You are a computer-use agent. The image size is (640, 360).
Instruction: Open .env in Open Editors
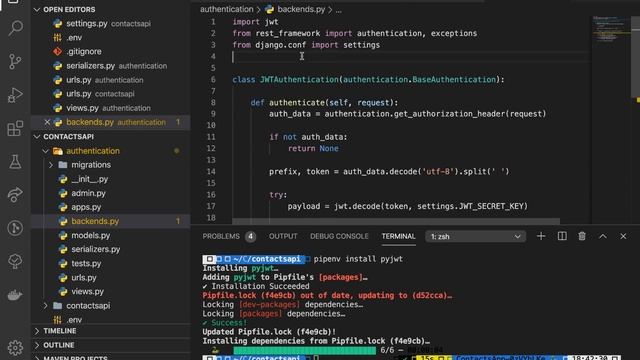74,38
